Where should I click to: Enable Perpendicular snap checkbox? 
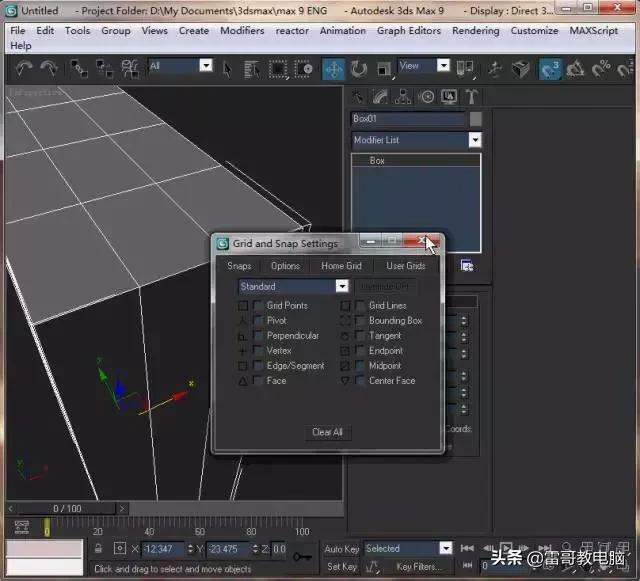tap(258, 335)
